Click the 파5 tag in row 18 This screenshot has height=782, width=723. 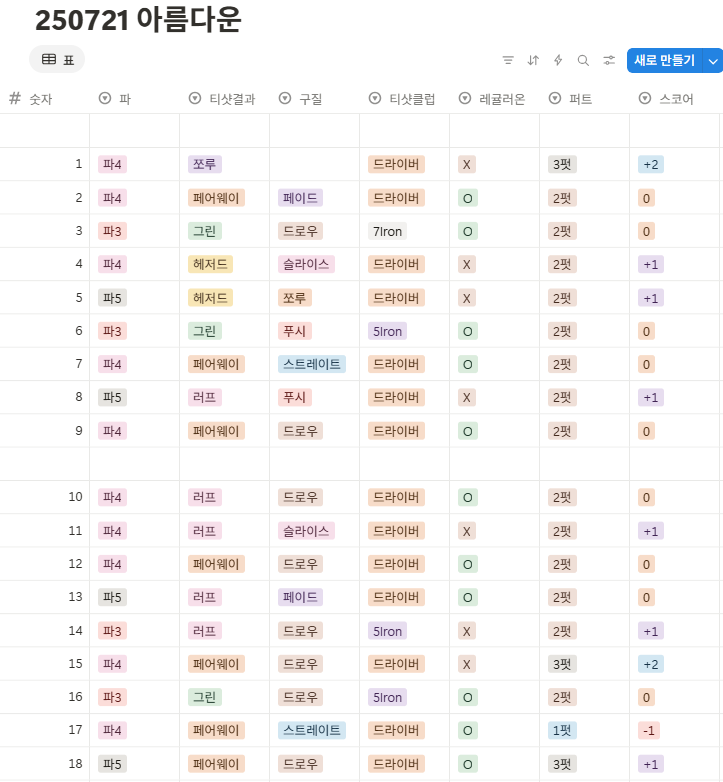coord(112,764)
